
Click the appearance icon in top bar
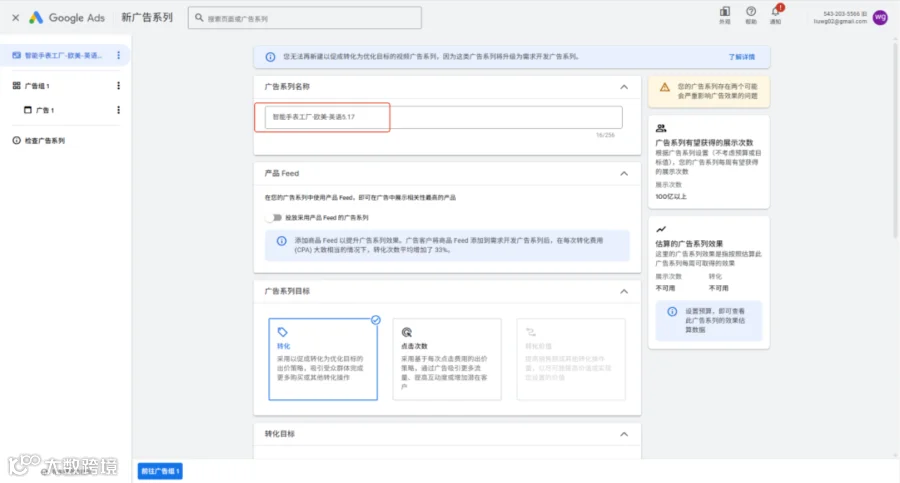point(725,11)
